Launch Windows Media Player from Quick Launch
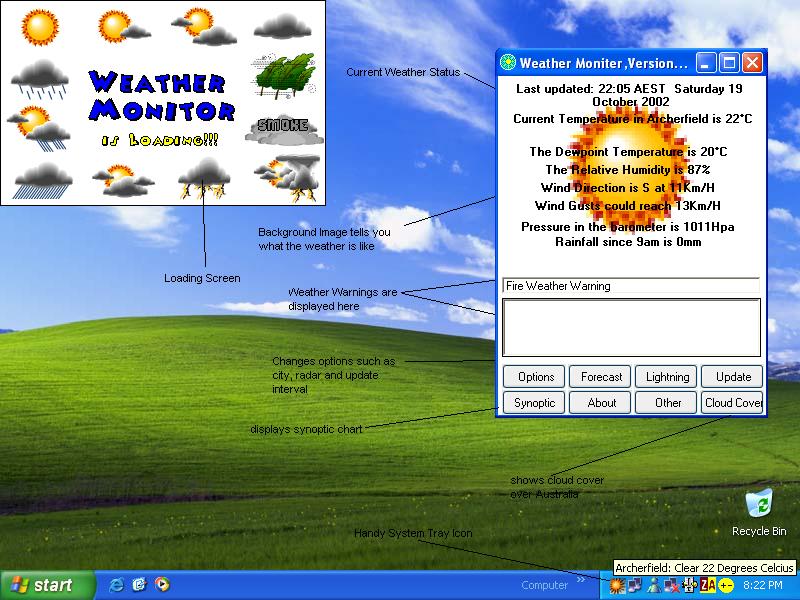The image size is (800, 600). coord(162,585)
